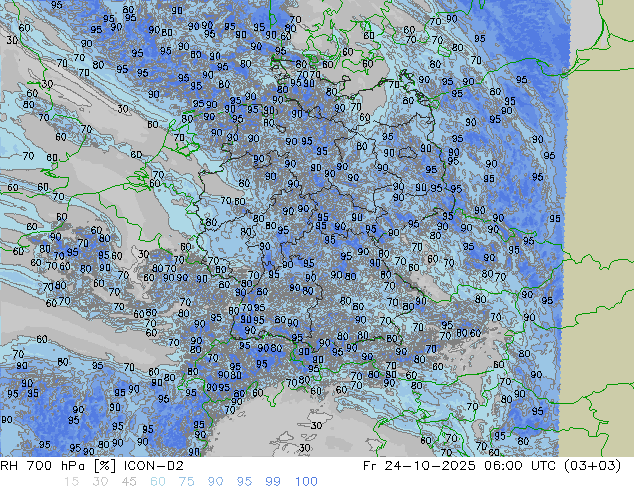Screen dimensions: 634x490
Task: Click the RH parameter label in the title
Action: point(12,466)
